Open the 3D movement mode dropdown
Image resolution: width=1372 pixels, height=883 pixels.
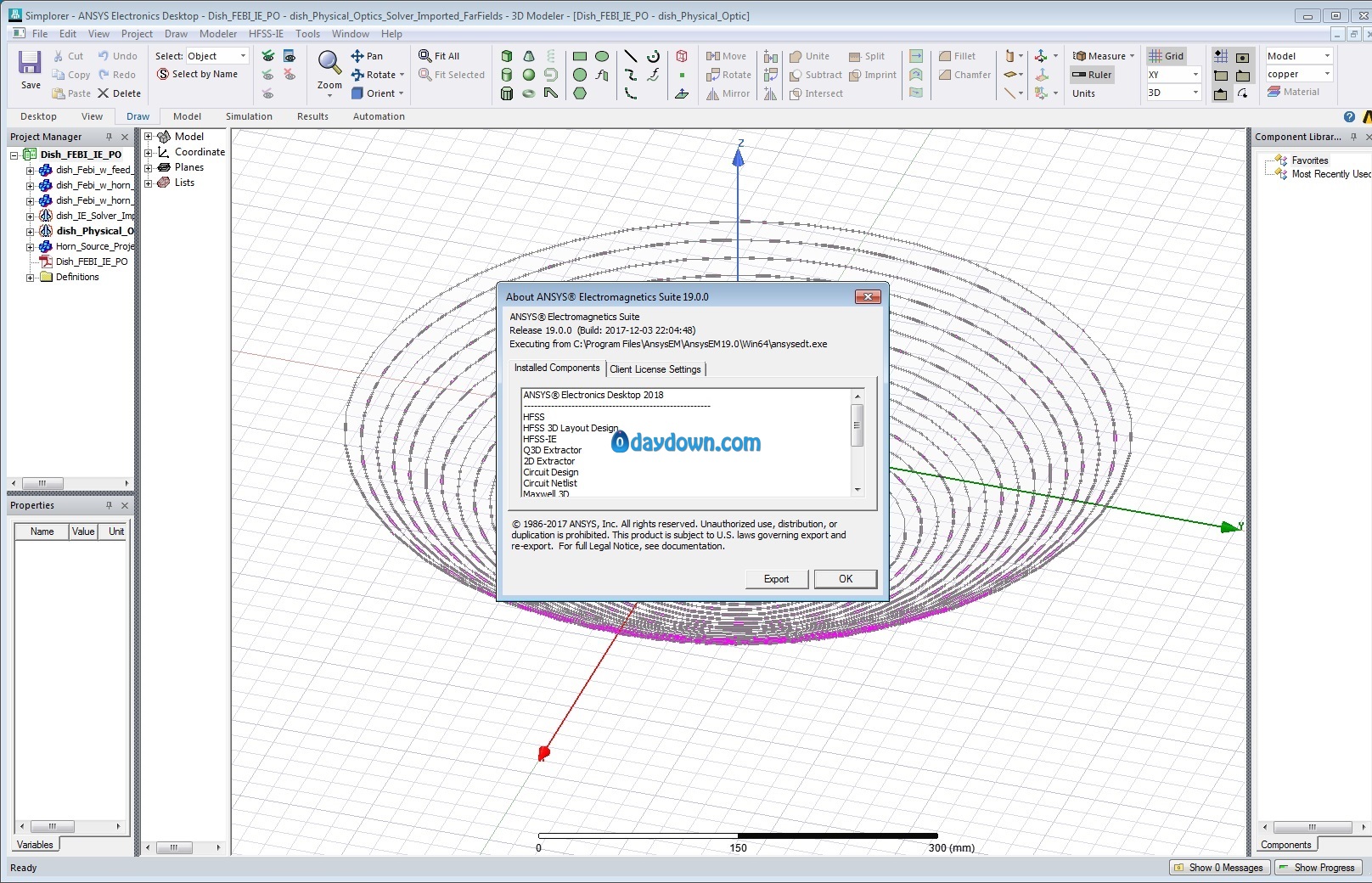[x=1195, y=93]
